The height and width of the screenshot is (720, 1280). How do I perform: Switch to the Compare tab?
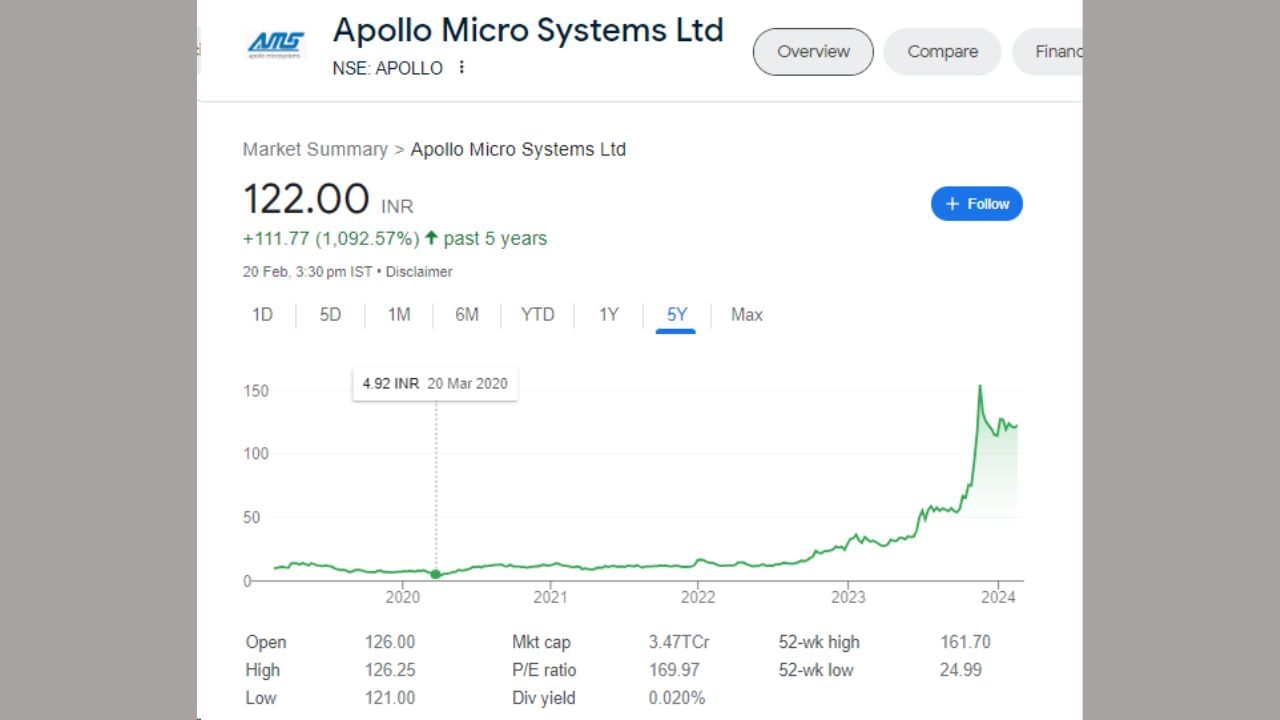click(x=942, y=52)
